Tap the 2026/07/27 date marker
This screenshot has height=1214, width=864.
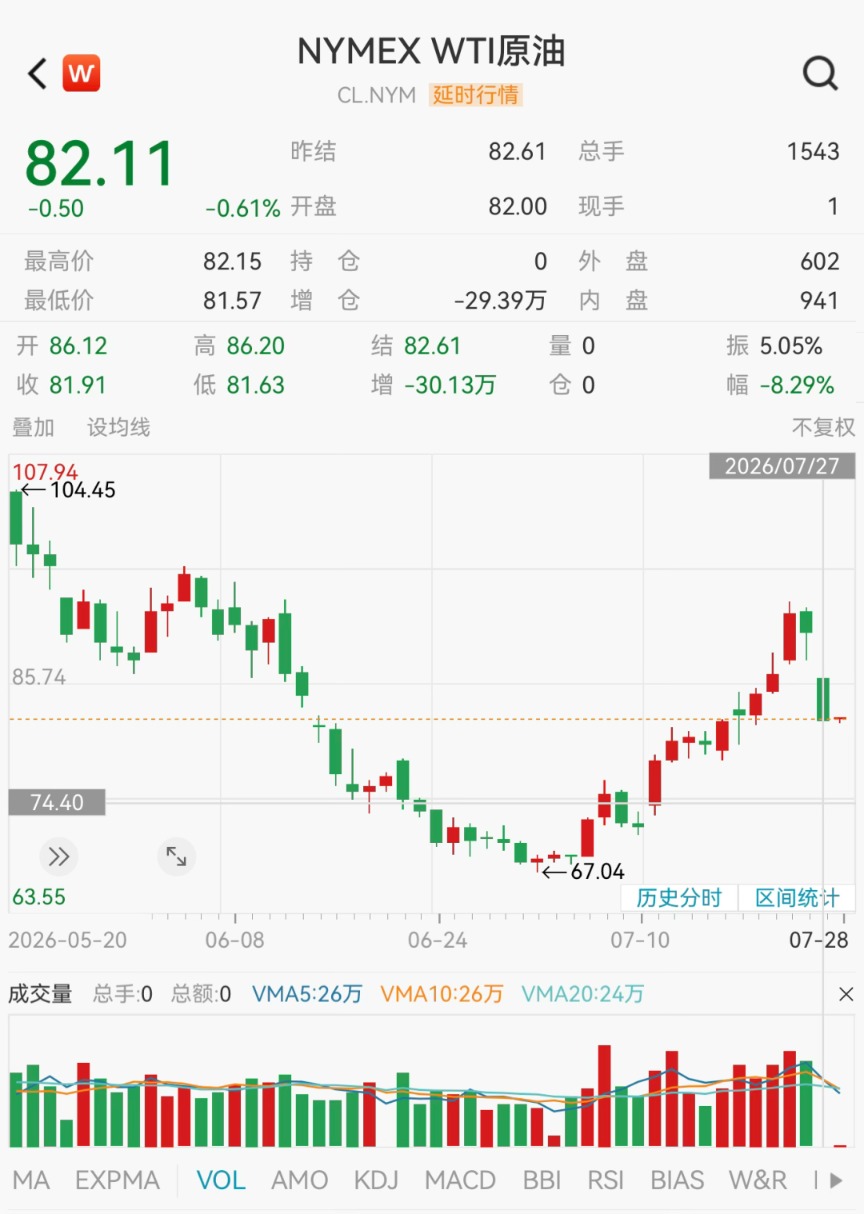pyautogui.click(x=783, y=466)
